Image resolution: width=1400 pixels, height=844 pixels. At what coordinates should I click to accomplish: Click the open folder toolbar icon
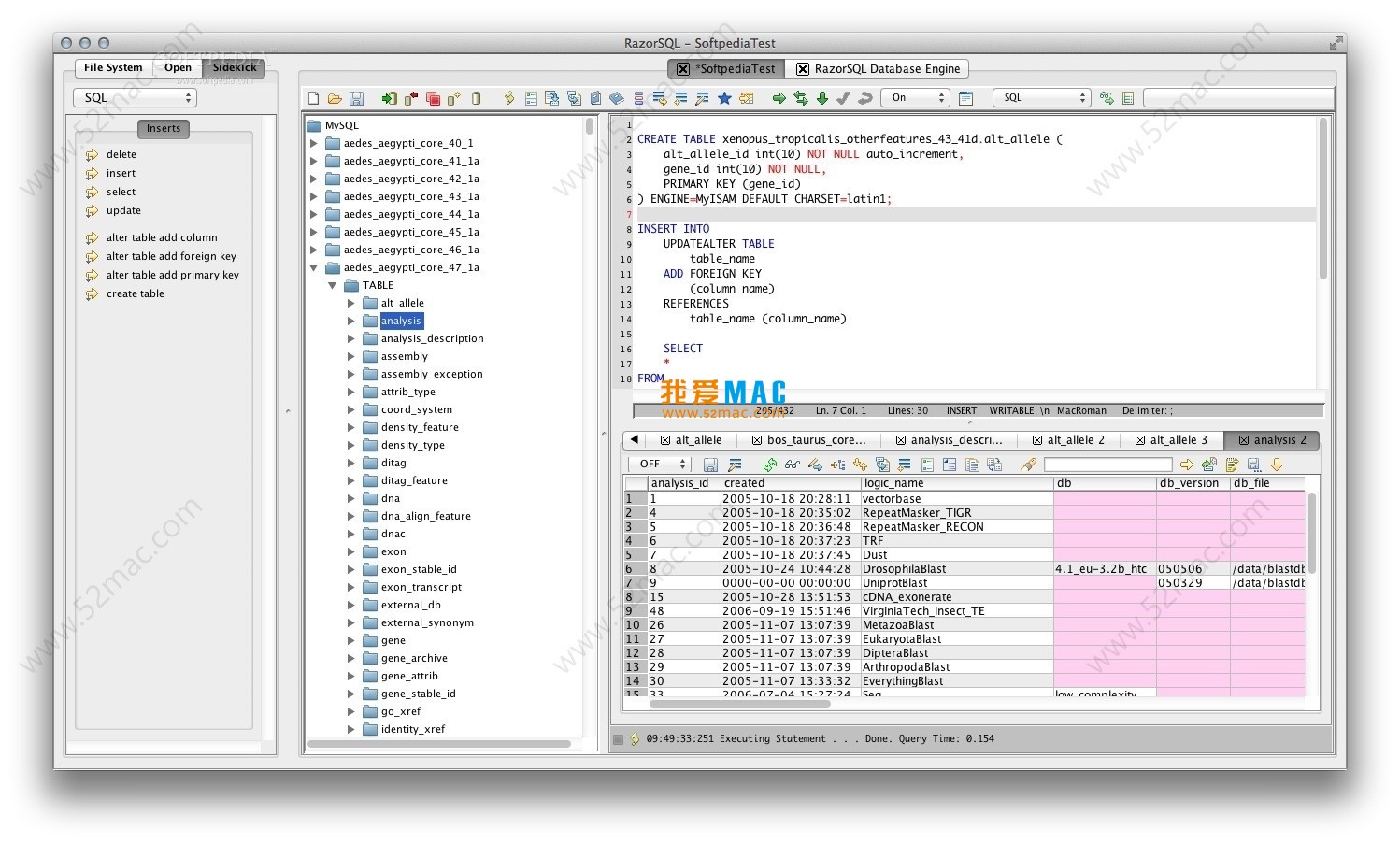tap(335, 98)
